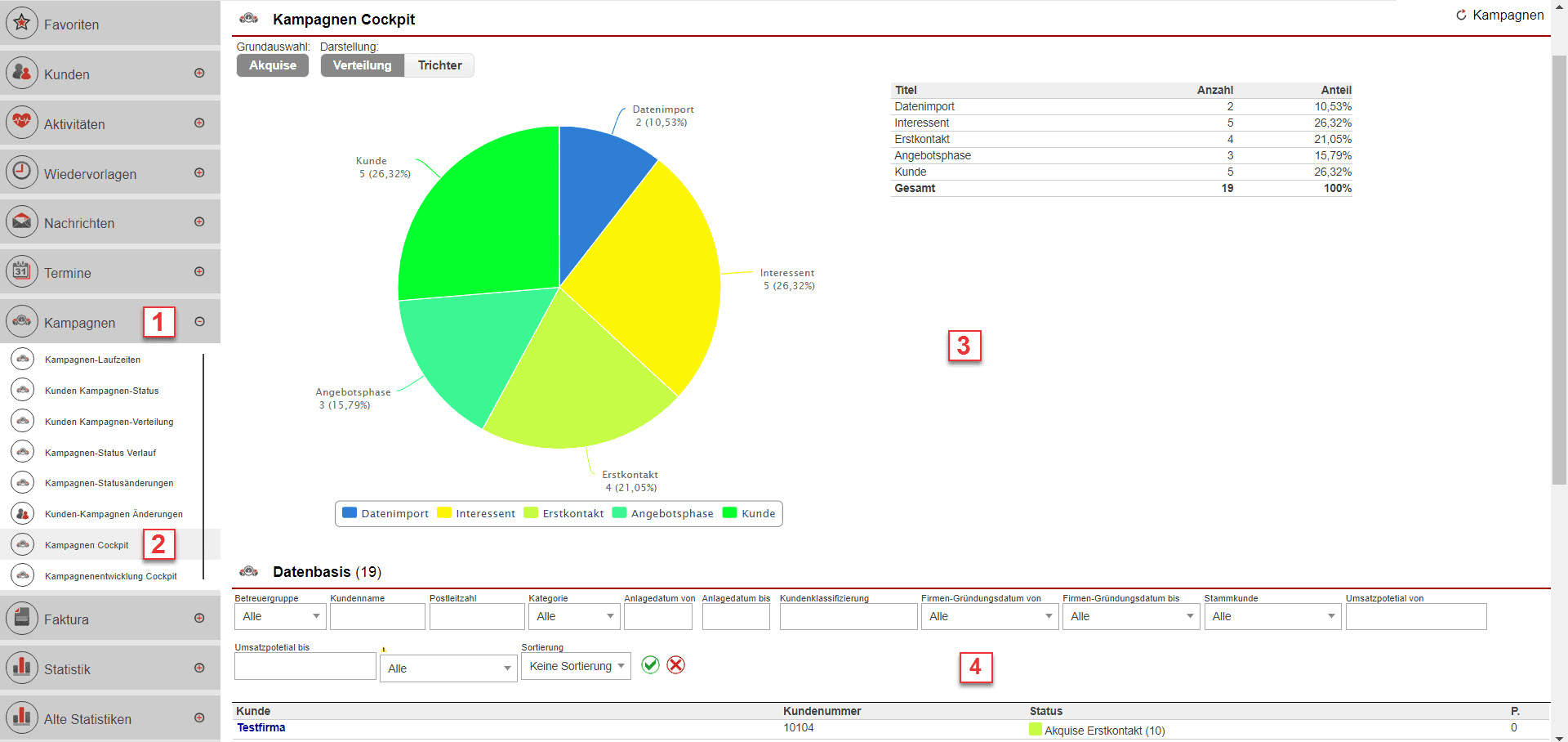Click the Kampagnen refresh button top right
The image size is (1568, 742).
tap(1499, 16)
